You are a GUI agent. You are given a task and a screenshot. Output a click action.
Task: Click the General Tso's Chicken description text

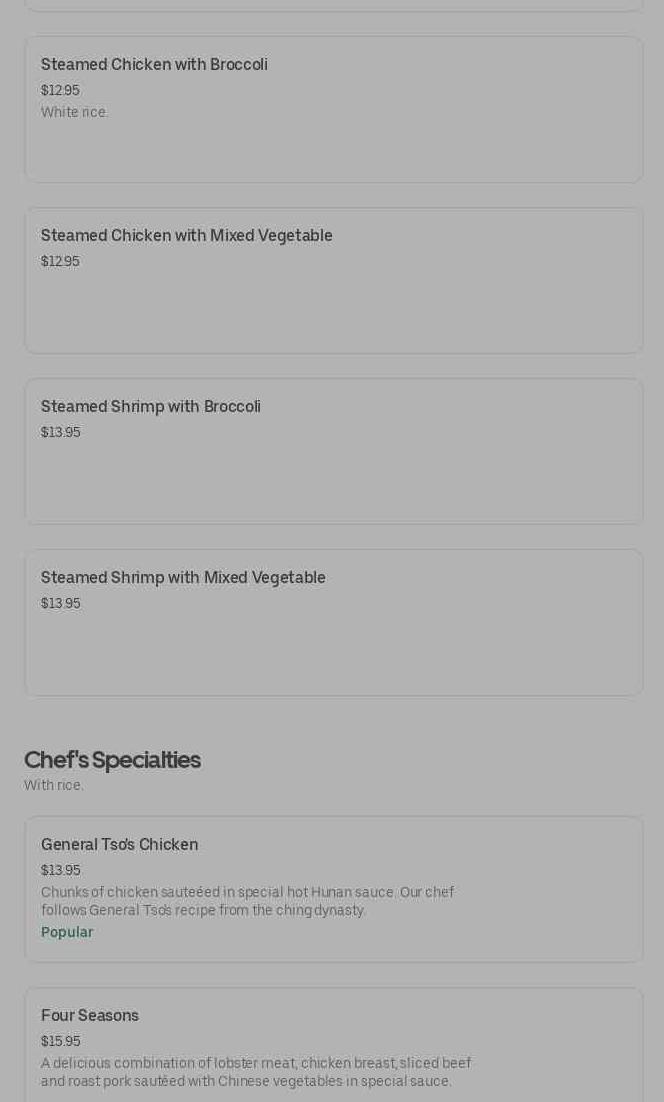247,901
